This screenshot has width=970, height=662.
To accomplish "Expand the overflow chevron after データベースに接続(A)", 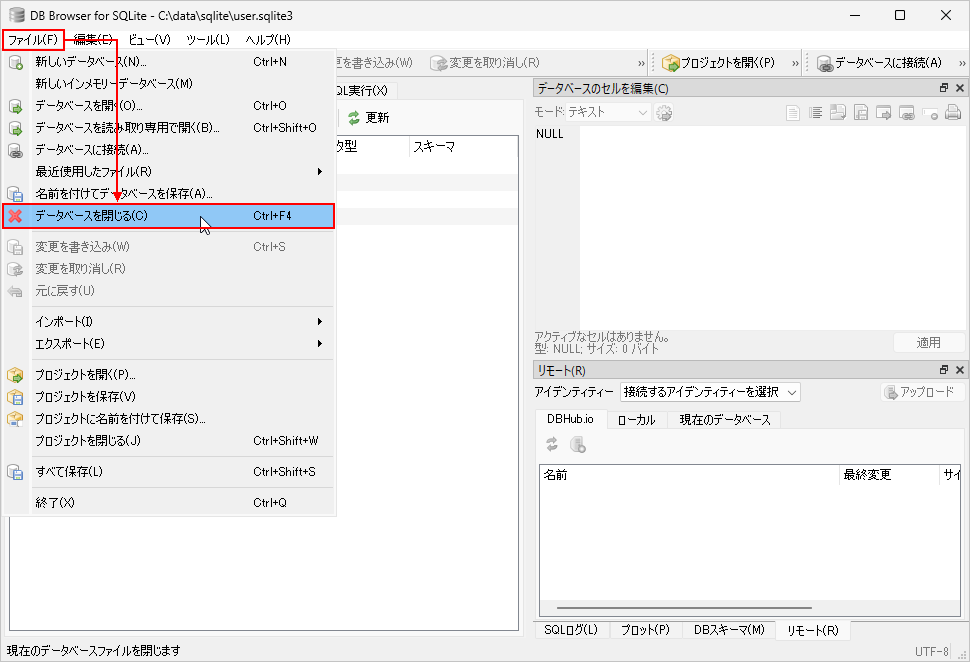I will 962,63.
